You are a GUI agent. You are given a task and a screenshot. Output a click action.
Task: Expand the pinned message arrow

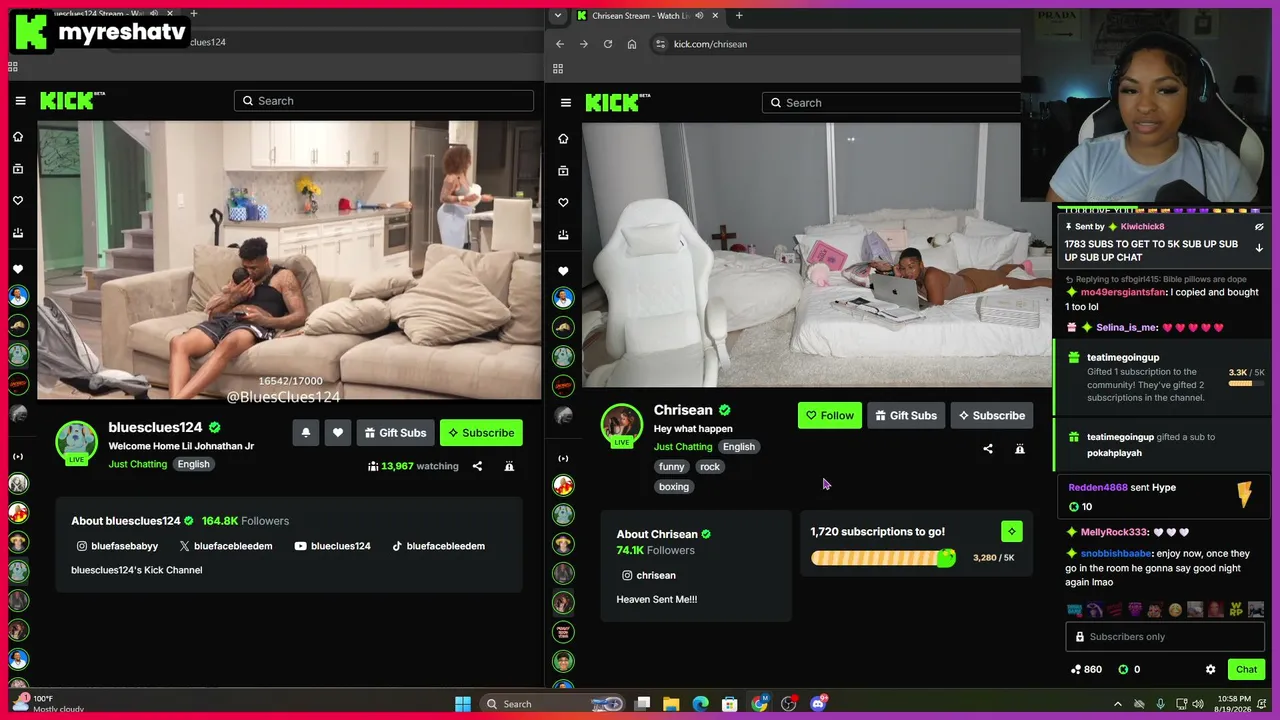[x=1259, y=248]
